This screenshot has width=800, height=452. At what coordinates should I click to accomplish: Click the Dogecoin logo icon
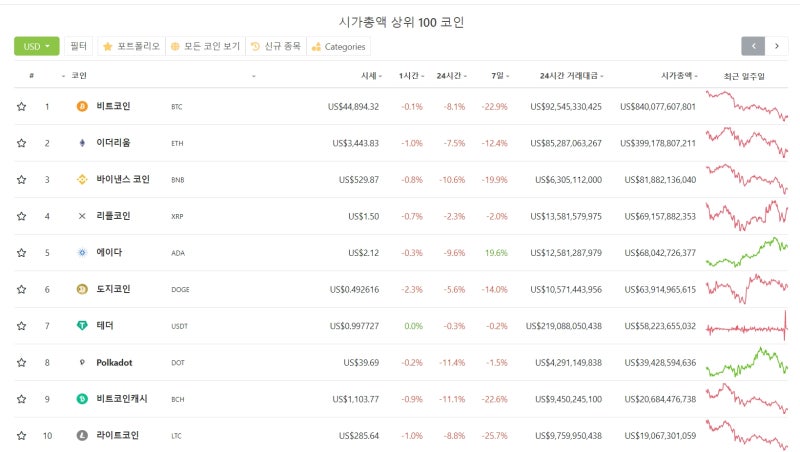[x=82, y=289]
